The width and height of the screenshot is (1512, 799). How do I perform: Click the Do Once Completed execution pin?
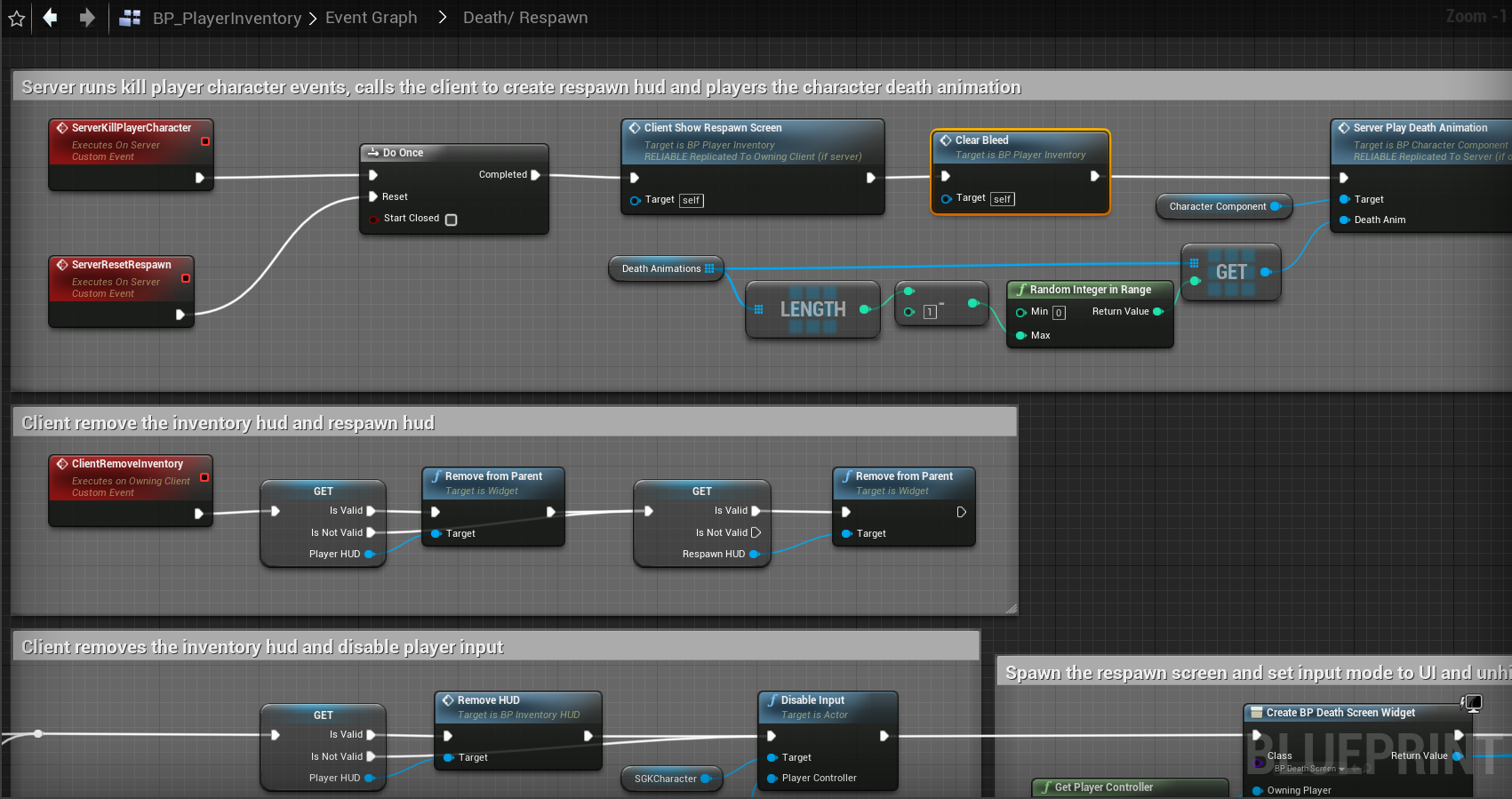[x=535, y=175]
